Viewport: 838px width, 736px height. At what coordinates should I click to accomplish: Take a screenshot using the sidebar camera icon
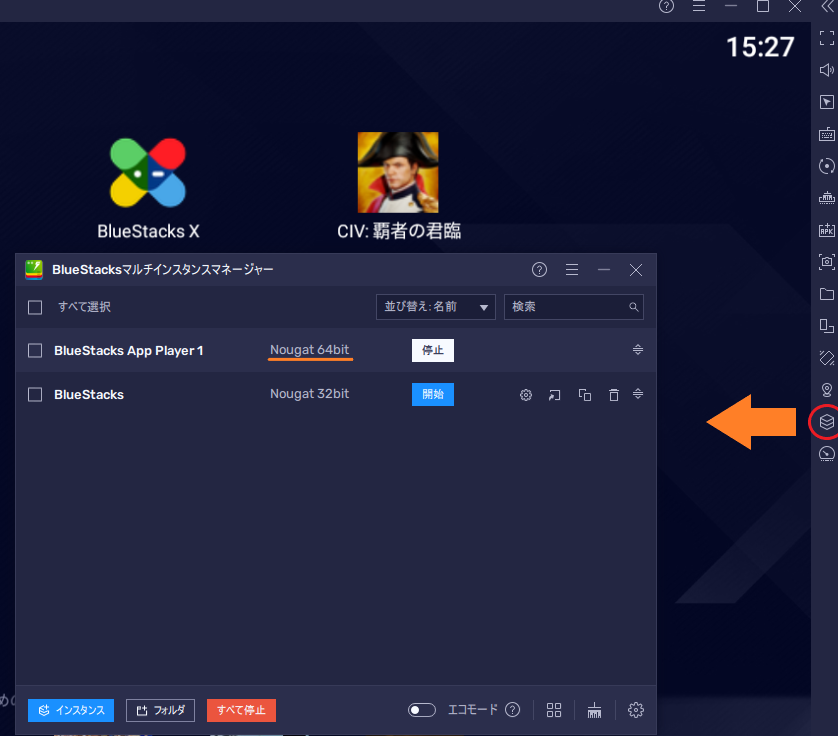pos(826,262)
